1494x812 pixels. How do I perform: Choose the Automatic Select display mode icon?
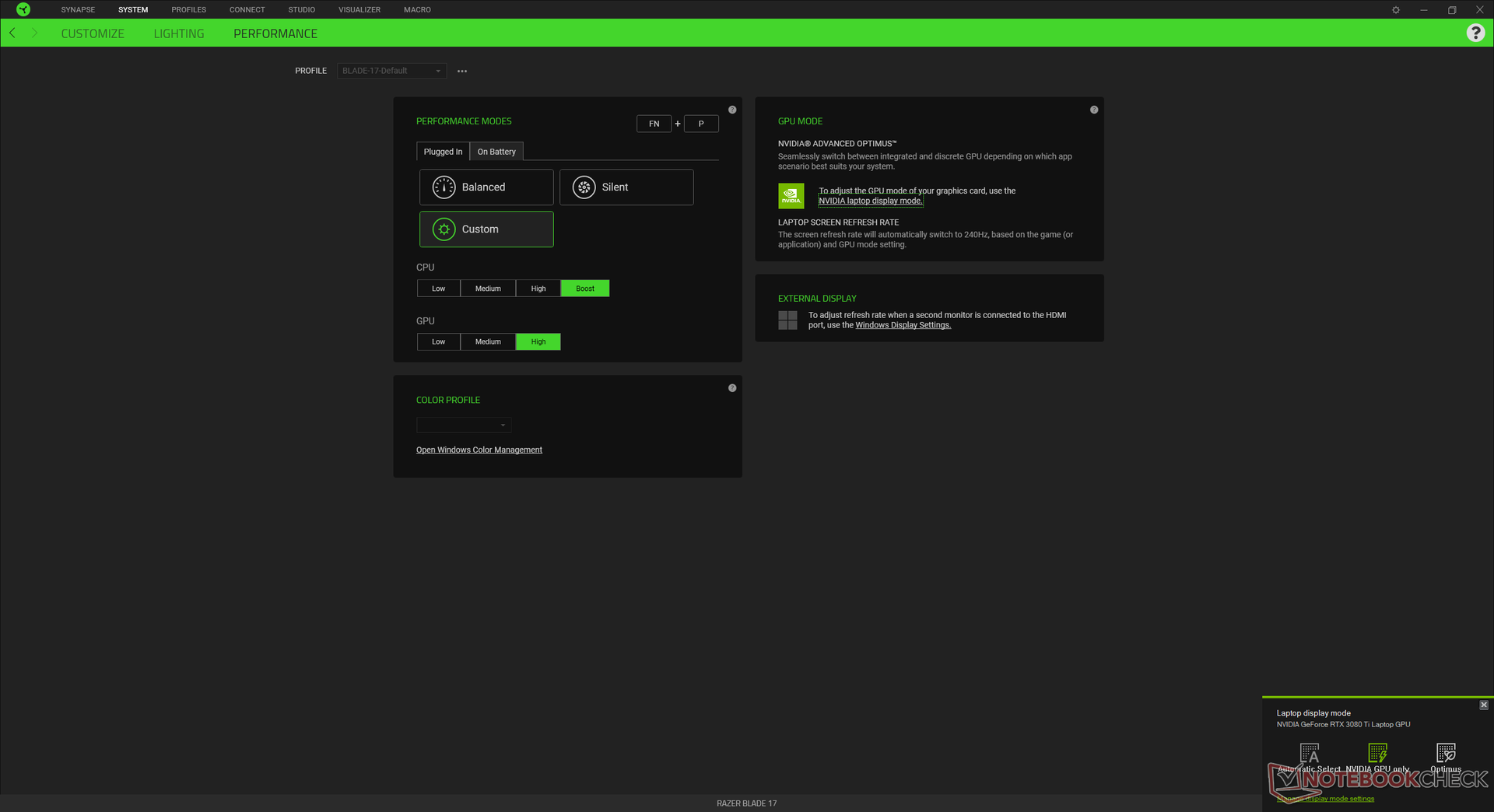[1310, 753]
